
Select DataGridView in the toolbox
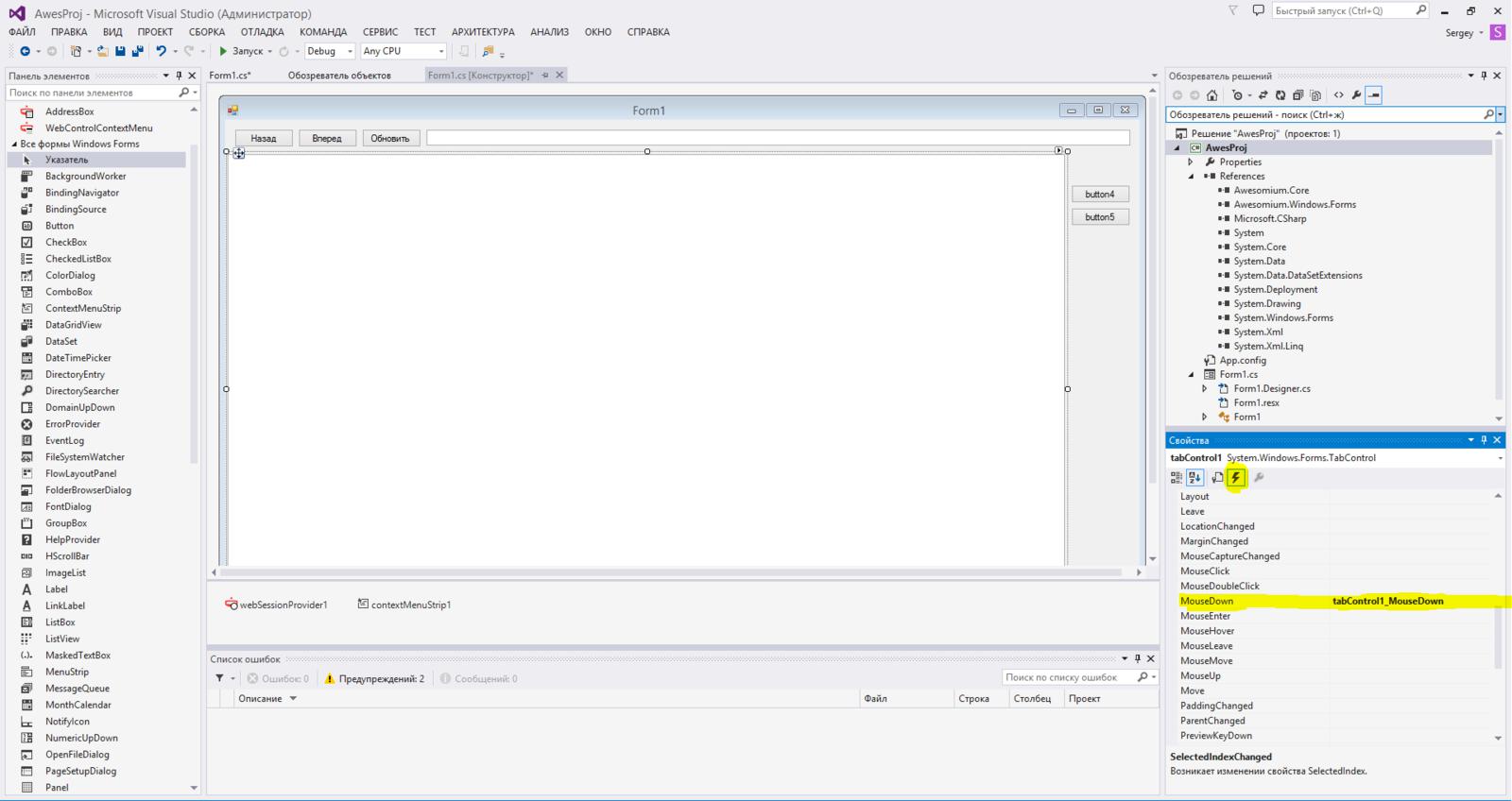74,325
